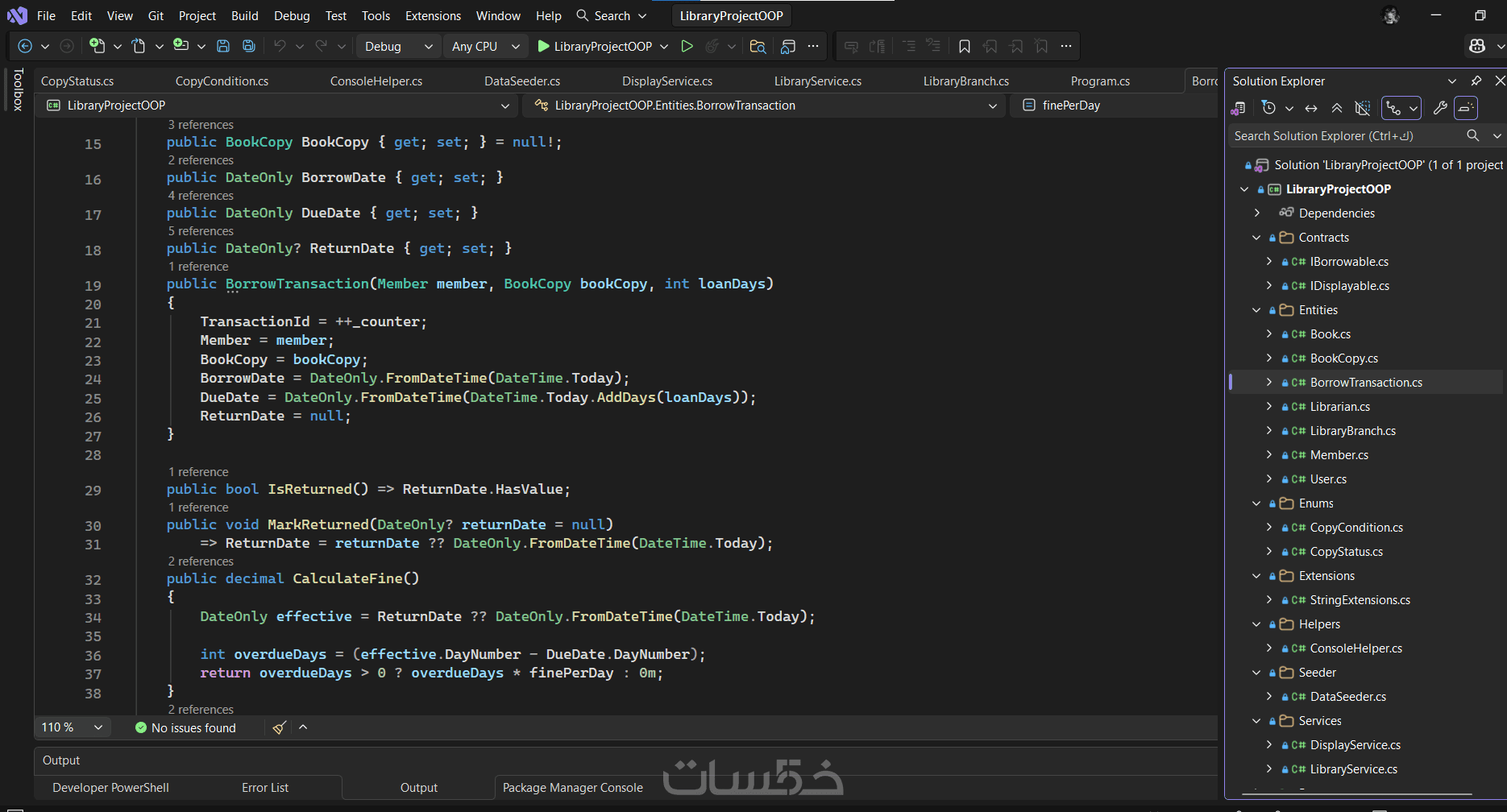Click the Save All toolbar icon

coord(249,47)
